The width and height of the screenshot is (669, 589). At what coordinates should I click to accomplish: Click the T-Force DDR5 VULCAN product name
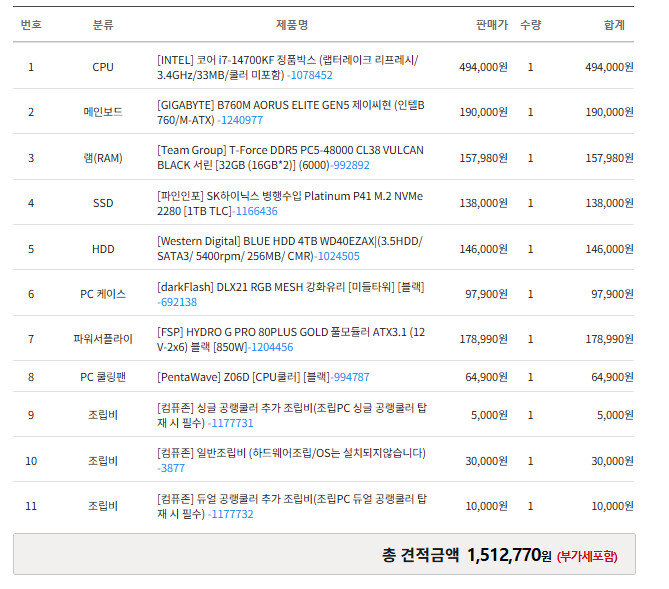coord(290,157)
